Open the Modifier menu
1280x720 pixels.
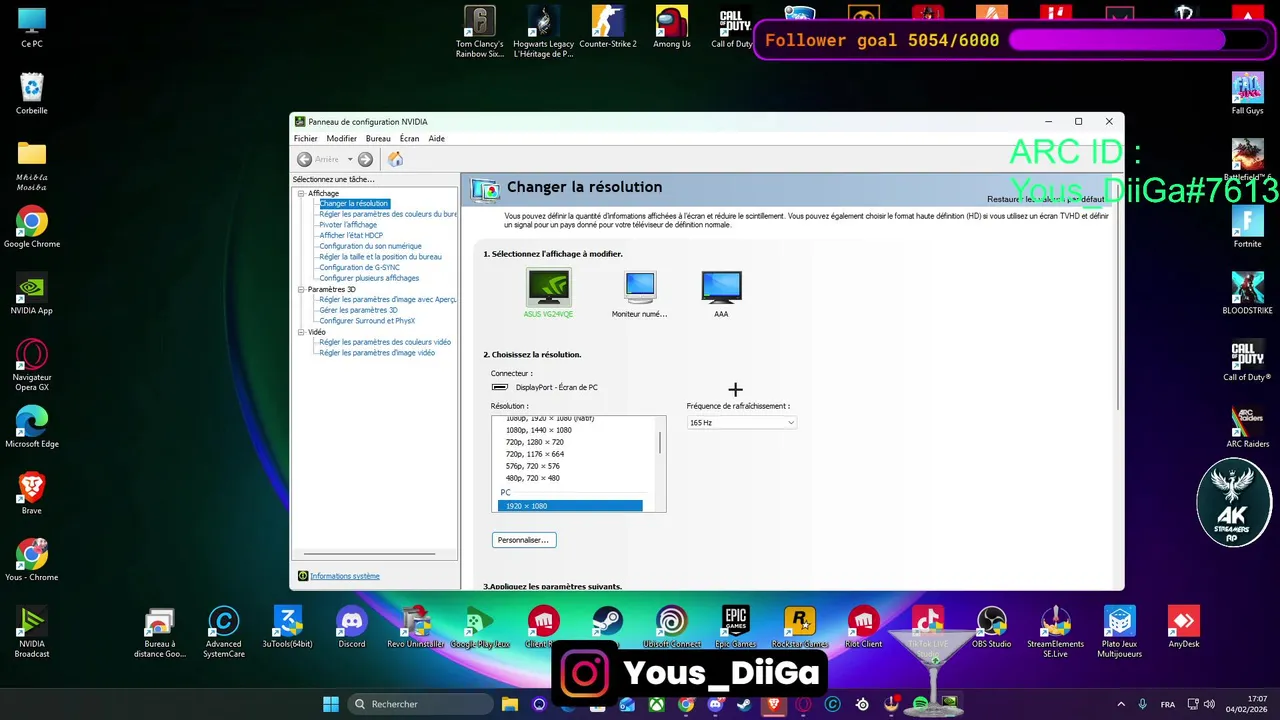tap(341, 138)
